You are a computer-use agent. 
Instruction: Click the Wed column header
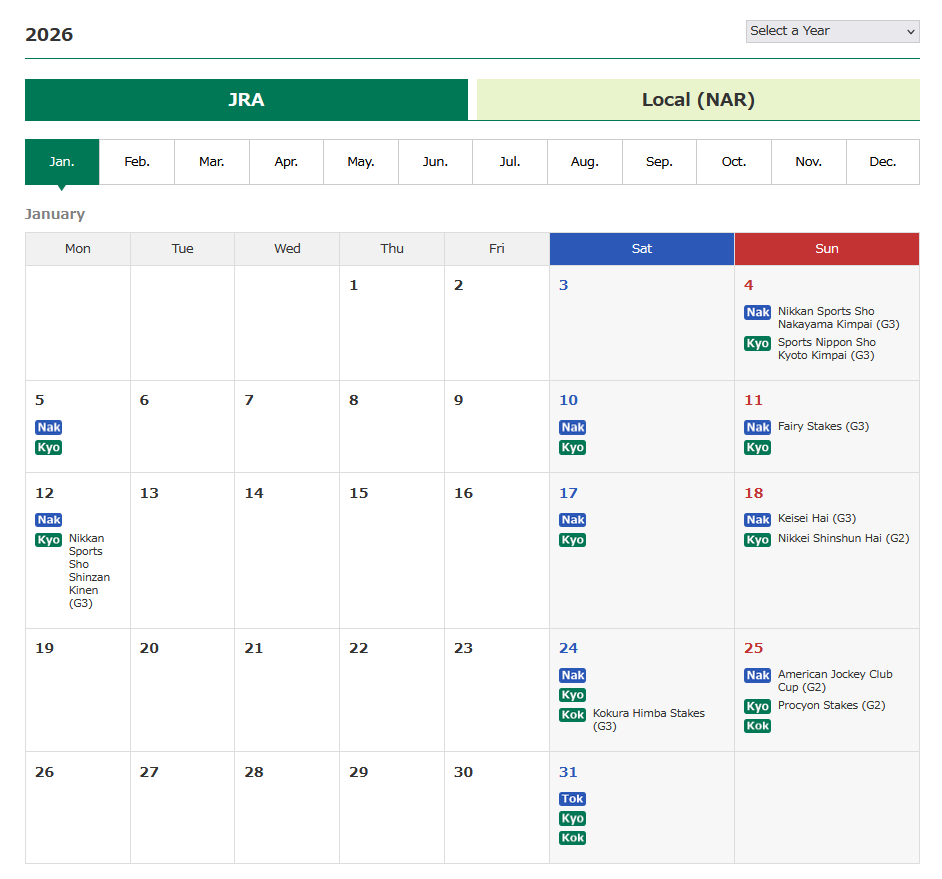point(287,249)
